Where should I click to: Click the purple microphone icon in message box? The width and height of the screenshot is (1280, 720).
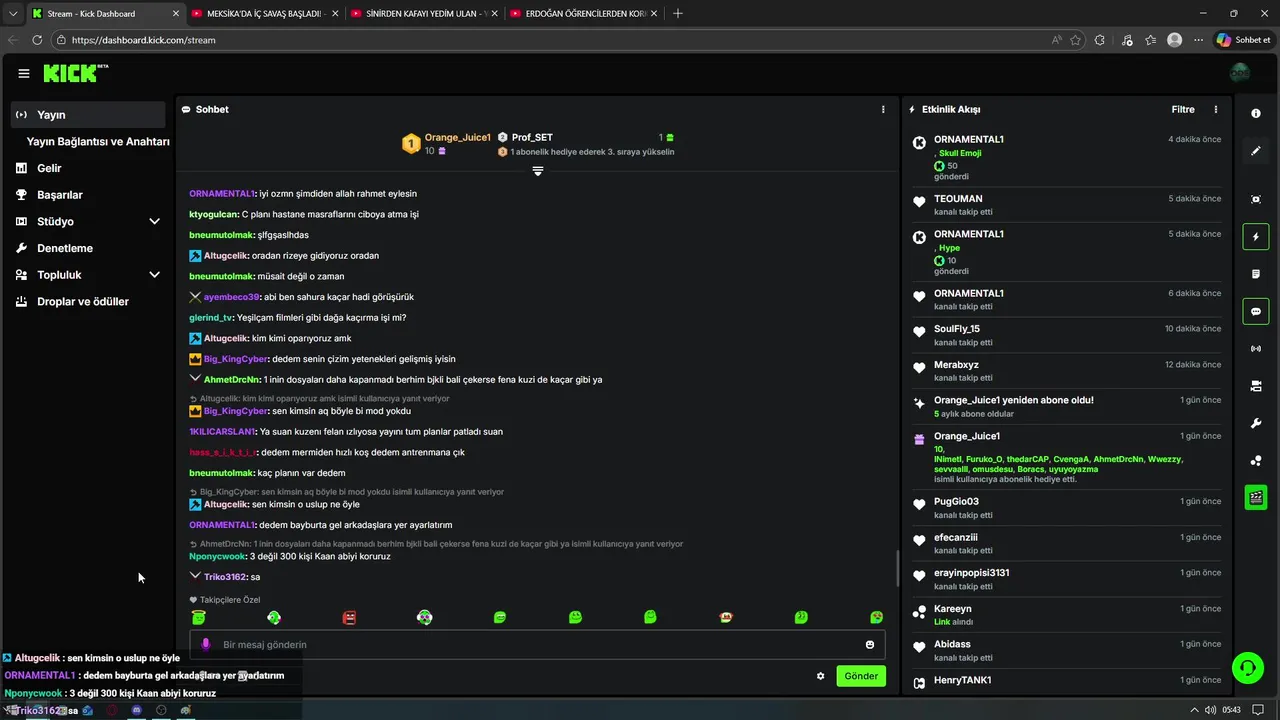(x=206, y=645)
